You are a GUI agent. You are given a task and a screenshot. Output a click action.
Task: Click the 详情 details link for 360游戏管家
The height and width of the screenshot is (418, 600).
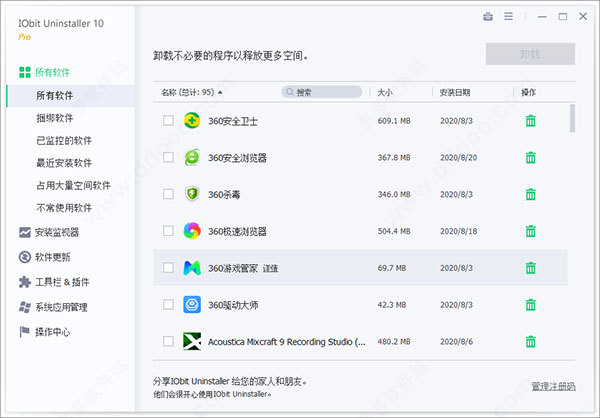[271, 269]
